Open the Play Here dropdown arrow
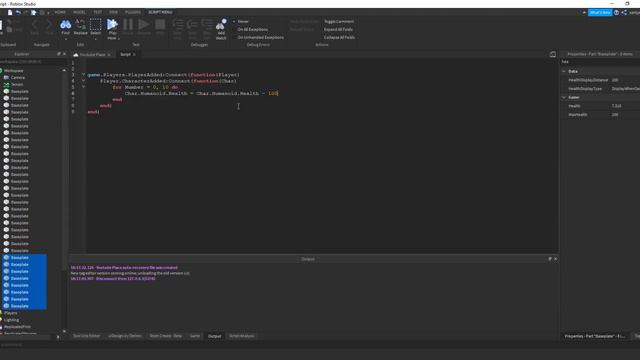The width and height of the screenshot is (640, 360). [x=118, y=38]
